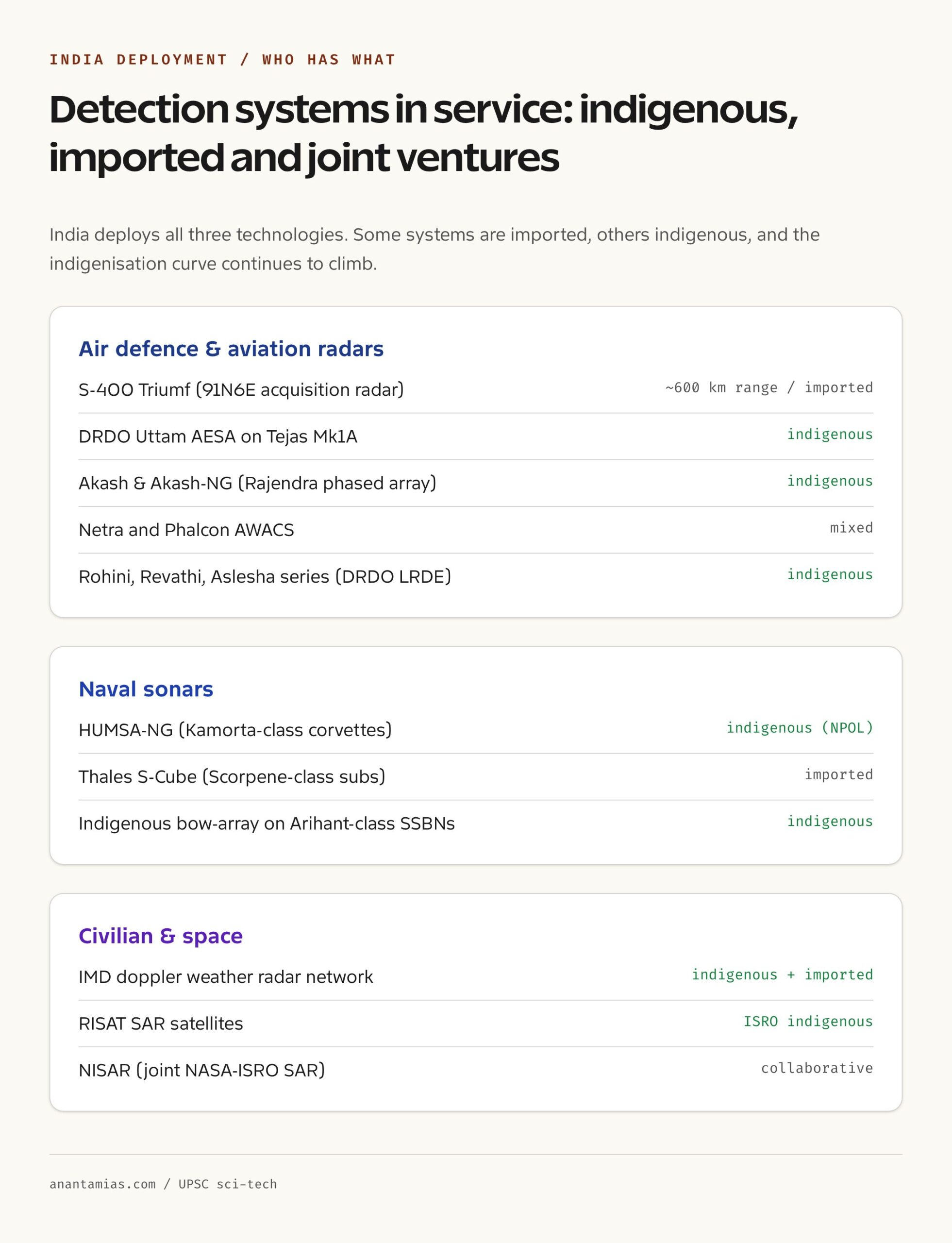Screen dimensions: 952x1243
Task: Click the 'indigenous' tag beside Rohini, Revathi, Aslesha
Action: 830,575
